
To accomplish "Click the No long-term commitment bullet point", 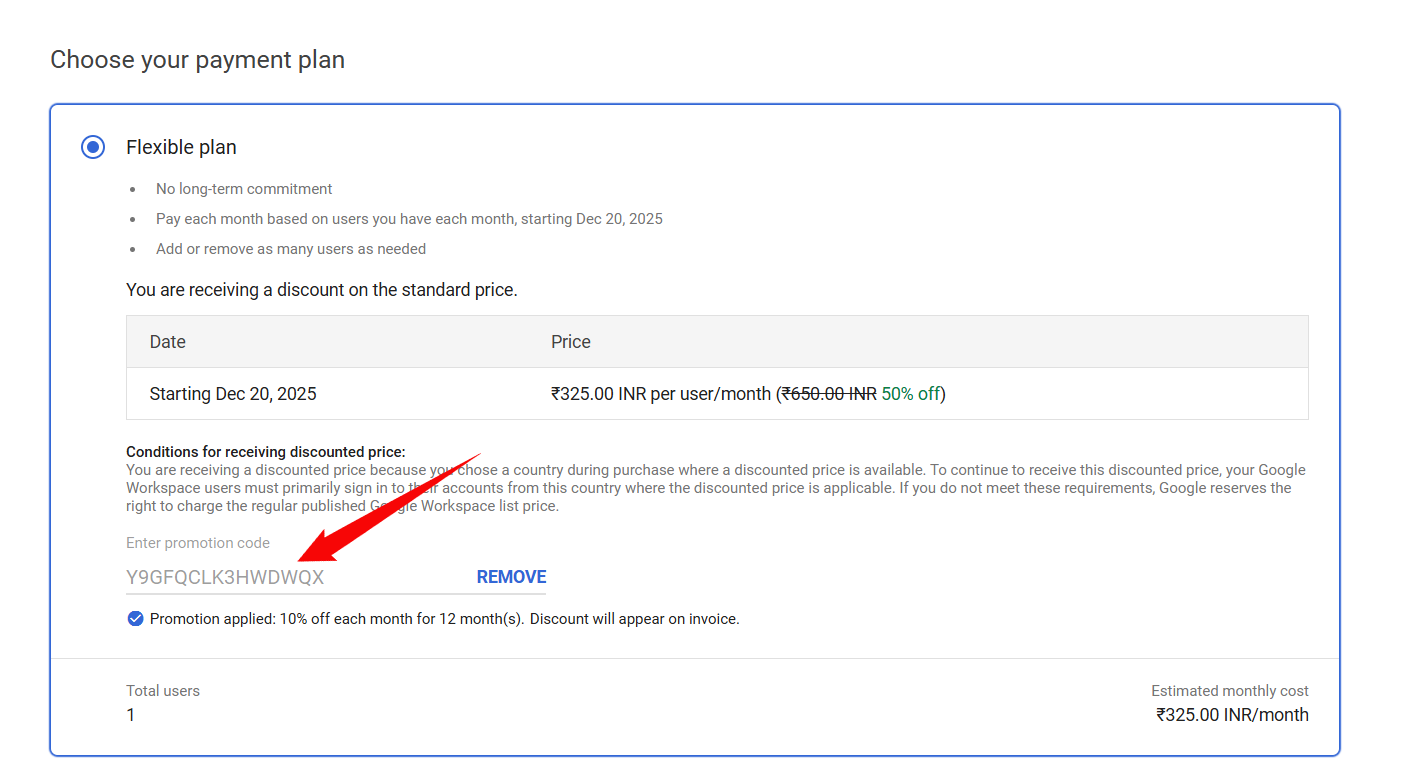I will point(243,188).
